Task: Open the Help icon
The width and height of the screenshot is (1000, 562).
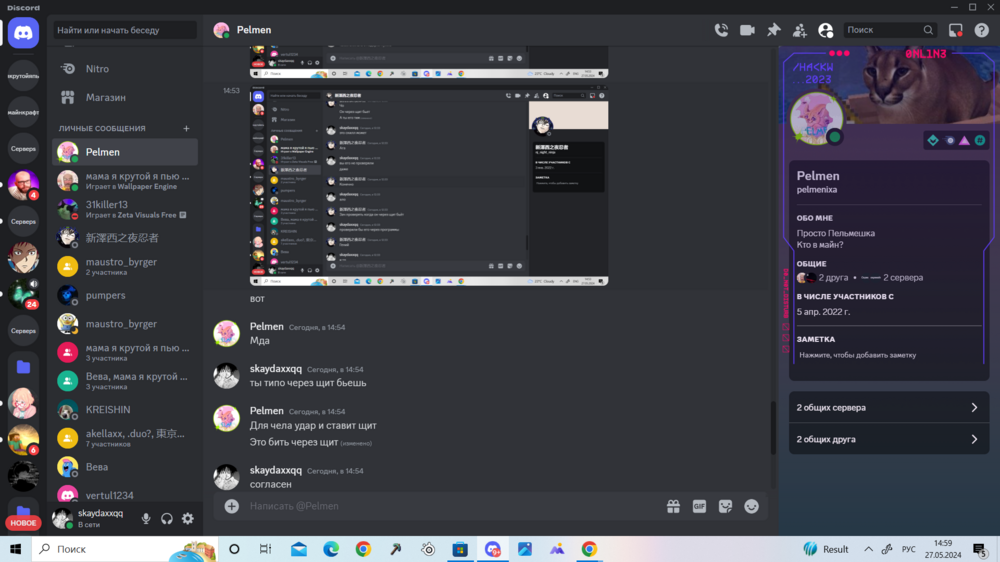Action: click(982, 30)
